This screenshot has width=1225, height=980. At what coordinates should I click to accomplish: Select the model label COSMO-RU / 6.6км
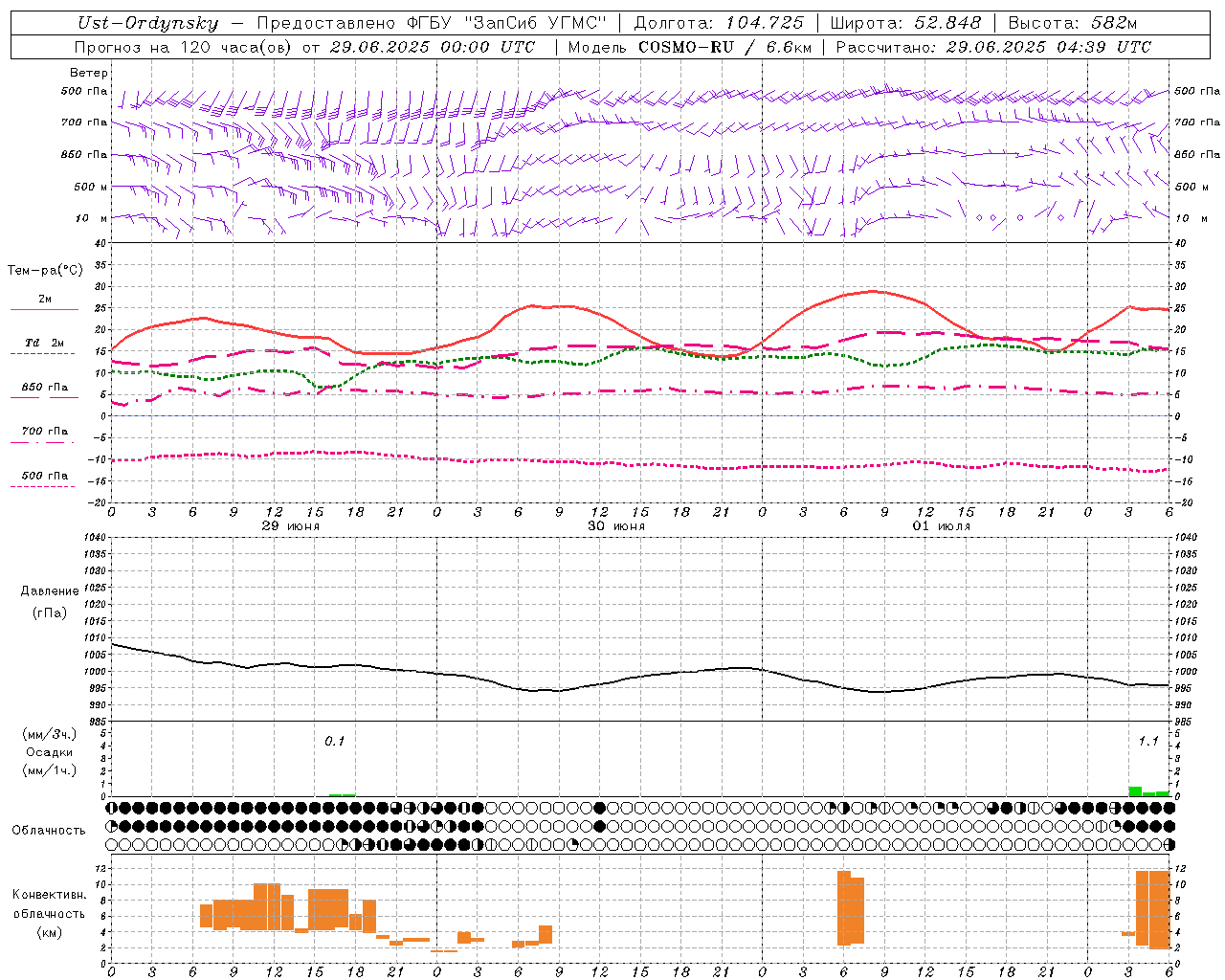pyautogui.click(x=724, y=47)
